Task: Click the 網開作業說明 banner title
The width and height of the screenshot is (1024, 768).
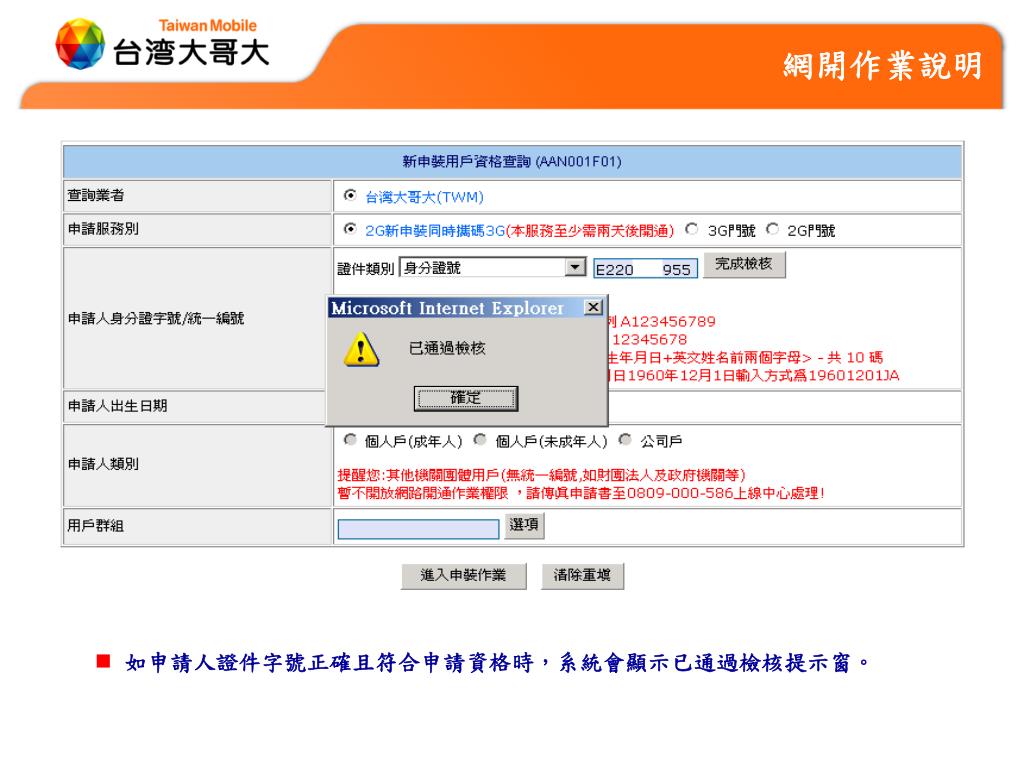Action: 883,65
